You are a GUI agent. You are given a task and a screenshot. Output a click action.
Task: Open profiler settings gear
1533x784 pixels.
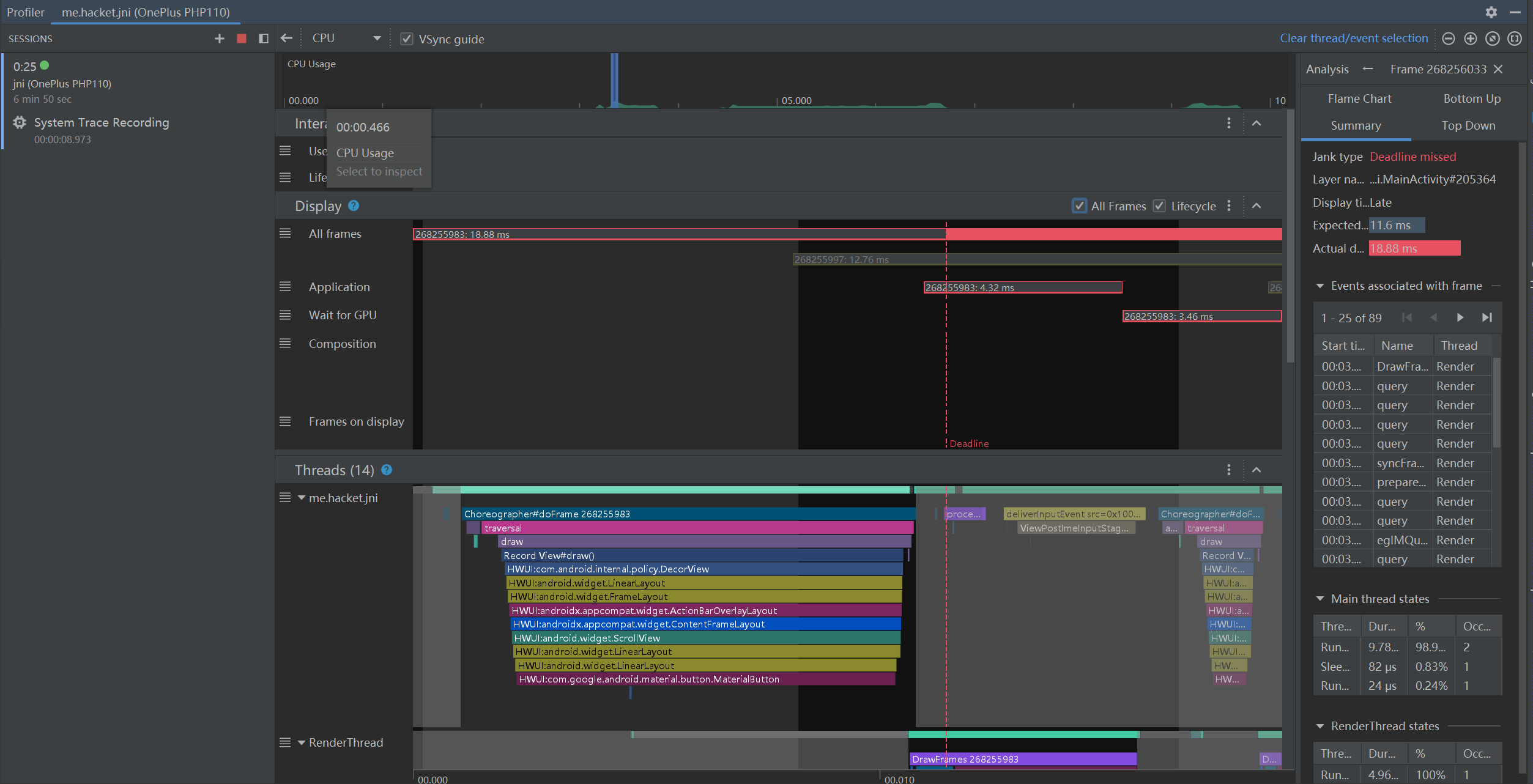point(1491,12)
